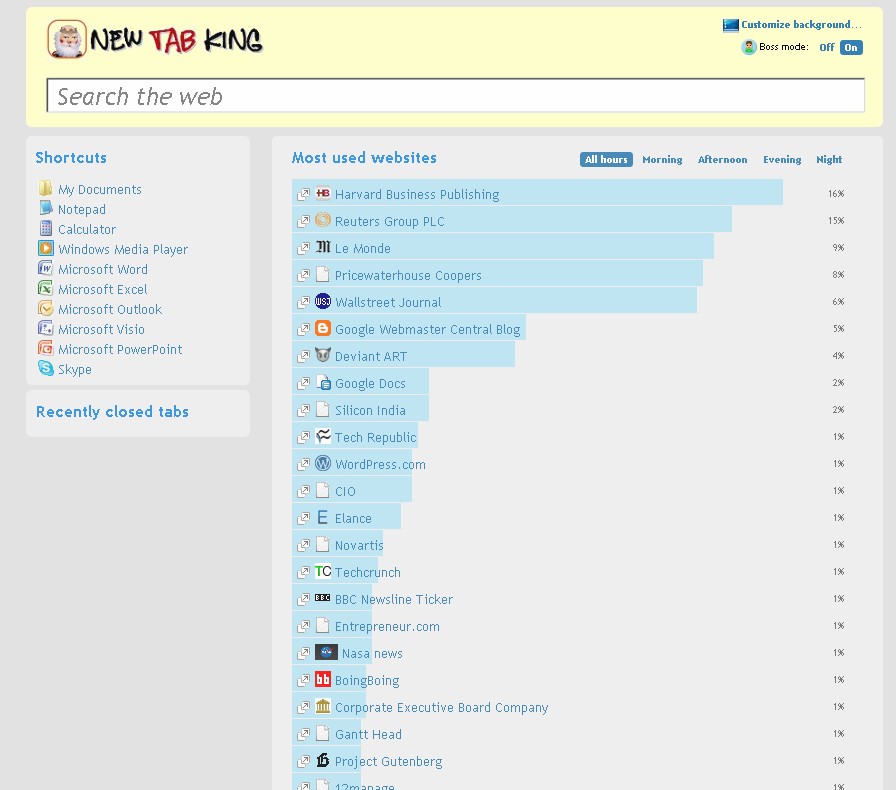896x790 pixels.
Task: Turn Boss mode Off
Action: point(827,47)
